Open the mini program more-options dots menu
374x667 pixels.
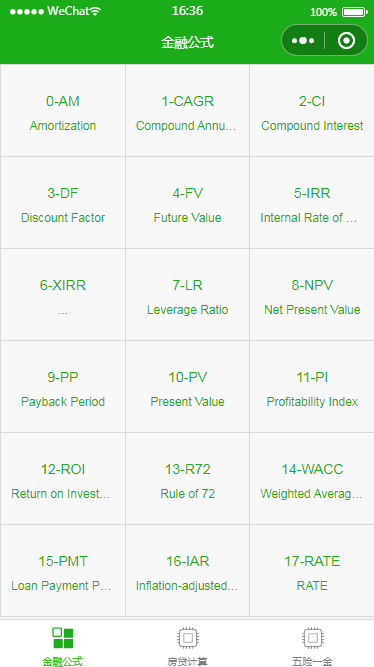click(x=303, y=41)
